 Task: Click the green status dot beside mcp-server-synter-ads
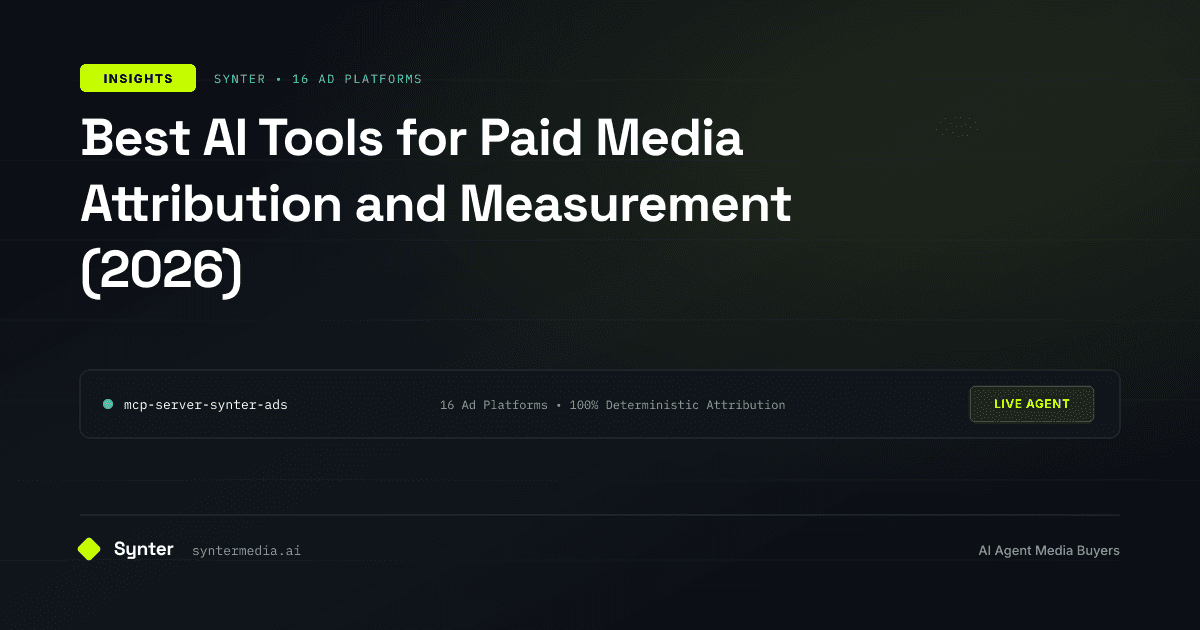tap(108, 404)
